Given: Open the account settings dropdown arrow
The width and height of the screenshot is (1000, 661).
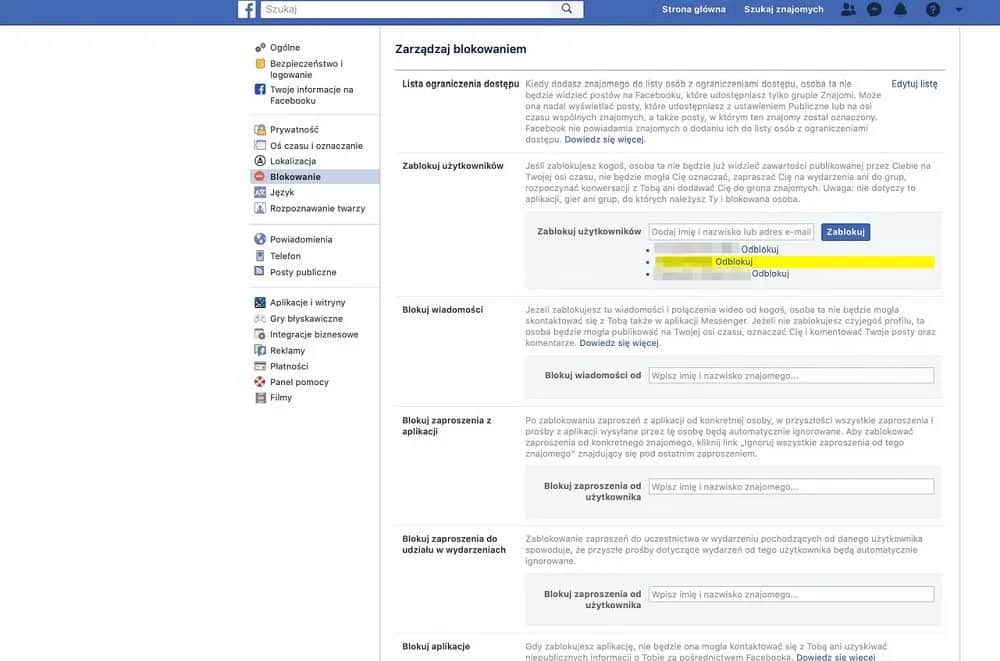Looking at the screenshot, I should pos(956,8).
